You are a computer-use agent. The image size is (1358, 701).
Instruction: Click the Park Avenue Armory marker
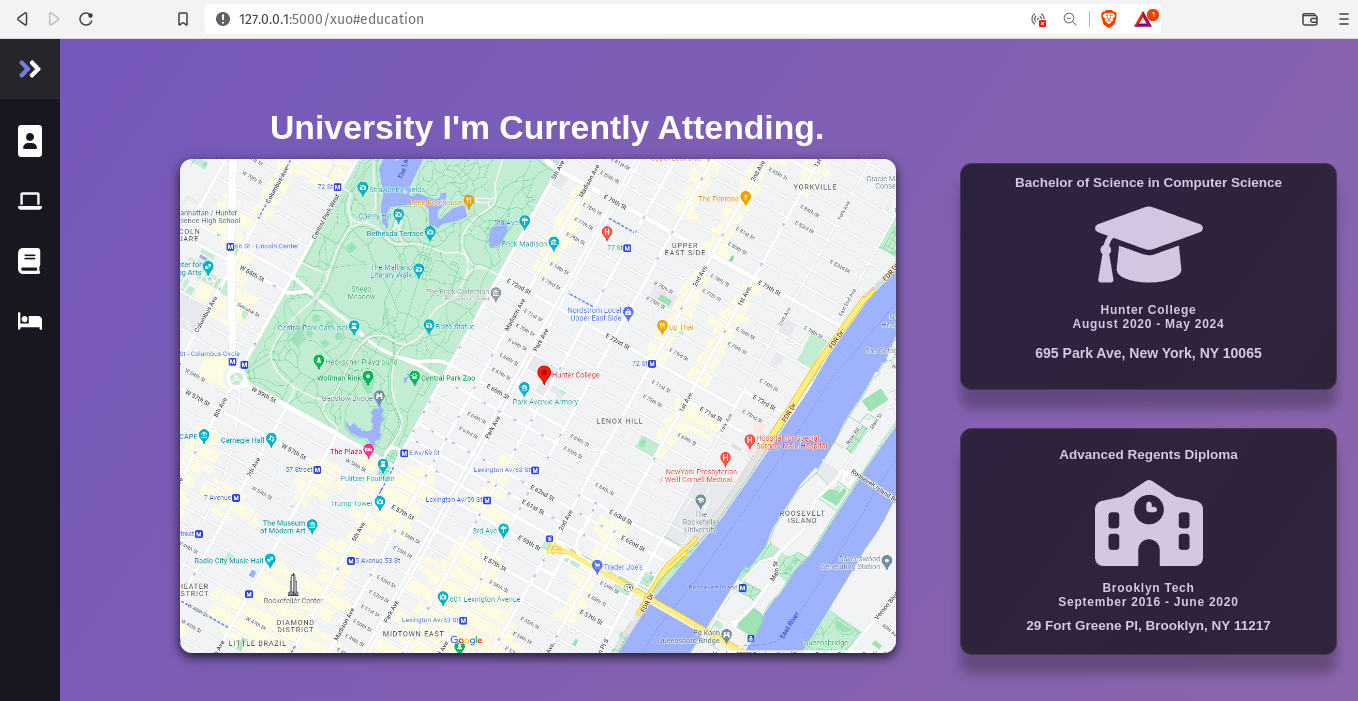pyautogui.click(x=524, y=388)
